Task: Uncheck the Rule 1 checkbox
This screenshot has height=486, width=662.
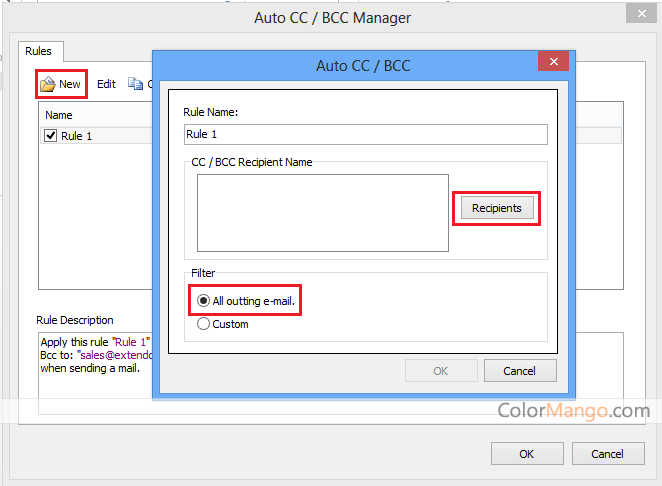Action: point(50,136)
